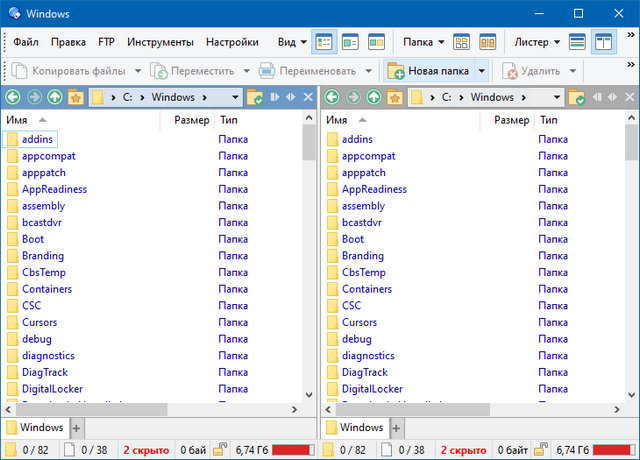Click the Details view mode icon
The height and width of the screenshot is (460, 640).
[325, 42]
